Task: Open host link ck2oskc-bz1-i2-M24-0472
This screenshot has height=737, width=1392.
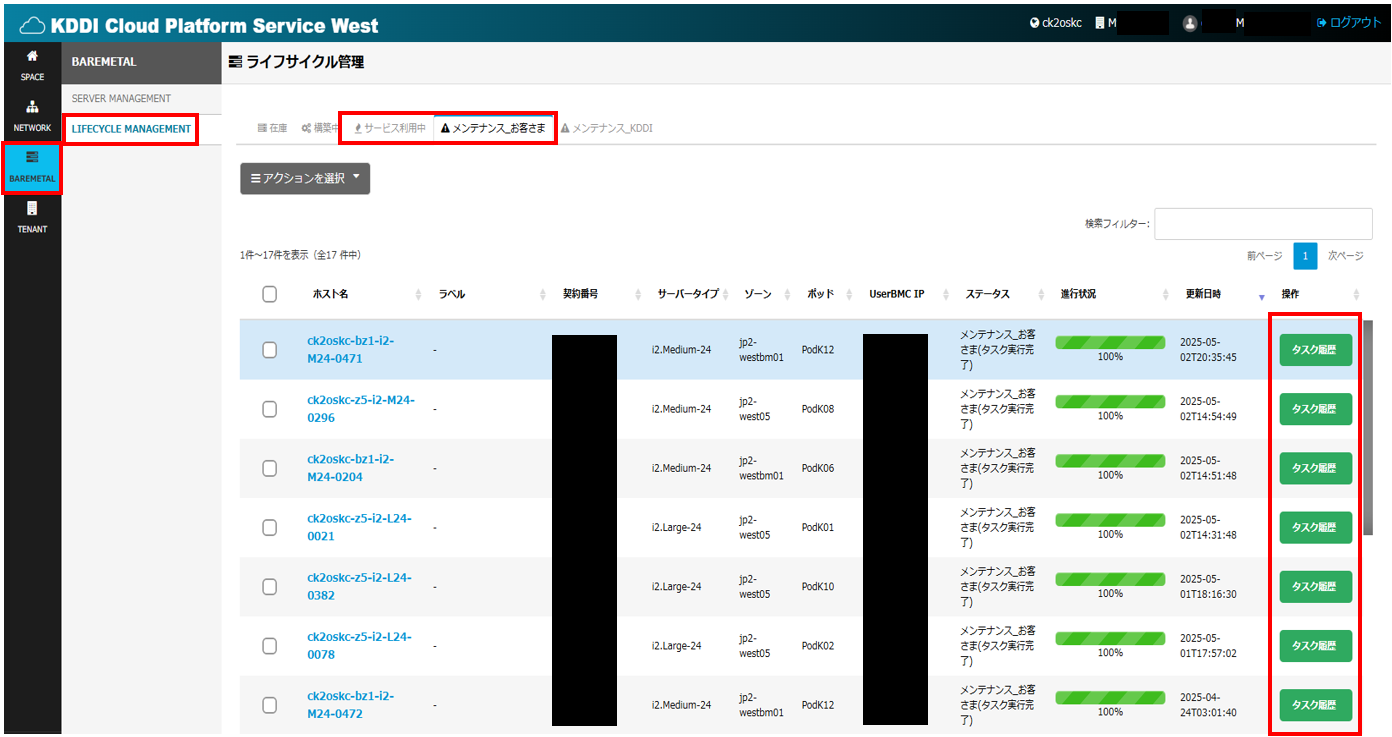Action: coord(350,705)
